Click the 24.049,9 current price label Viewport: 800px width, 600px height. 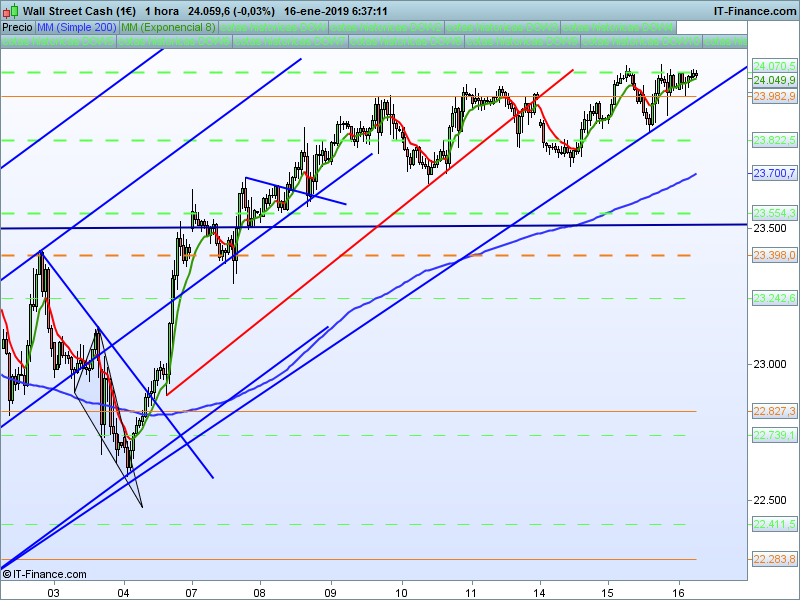coord(774,80)
